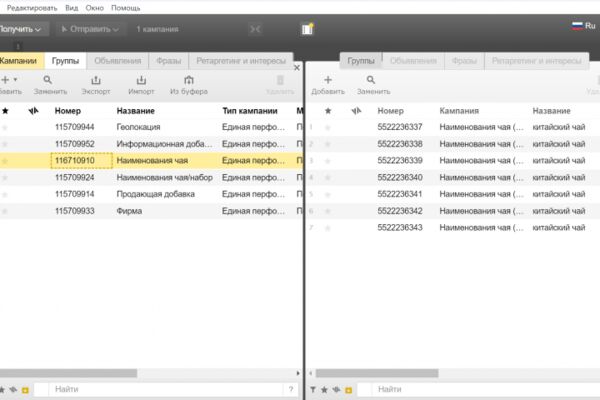Open the Вид menu
Image resolution: width=600 pixels, height=400 pixels.
(72, 8)
